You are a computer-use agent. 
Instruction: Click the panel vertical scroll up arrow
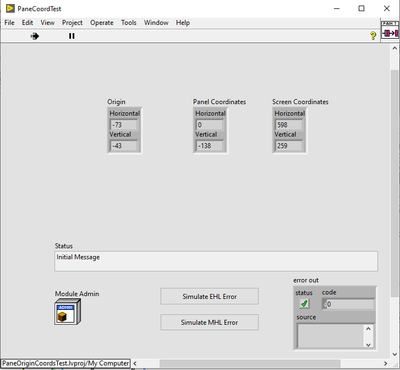click(395, 48)
